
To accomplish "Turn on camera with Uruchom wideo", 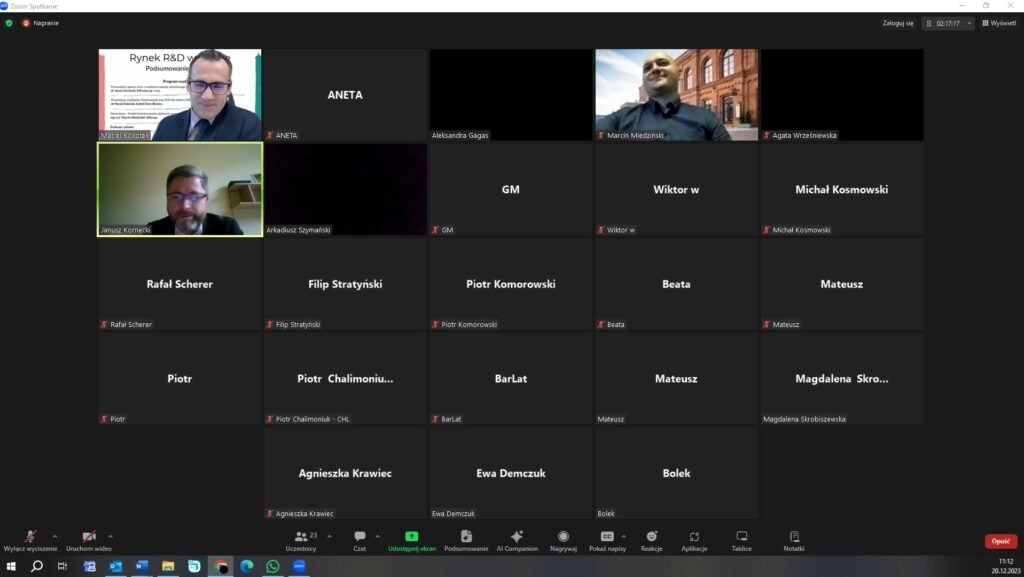I will pyautogui.click(x=88, y=537).
